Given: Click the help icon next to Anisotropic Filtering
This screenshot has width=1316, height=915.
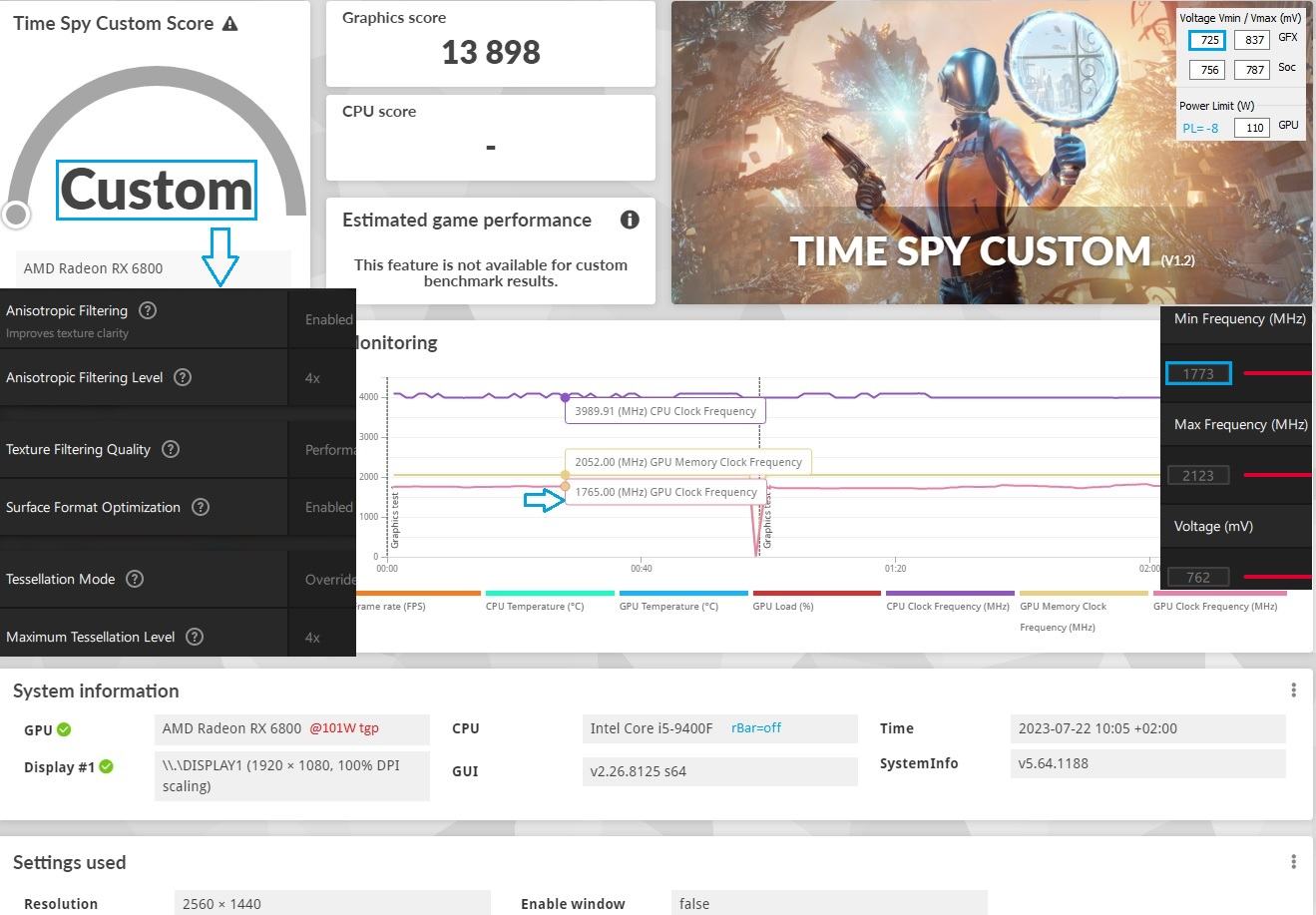Looking at the screenshot, I should pos(148,310).
